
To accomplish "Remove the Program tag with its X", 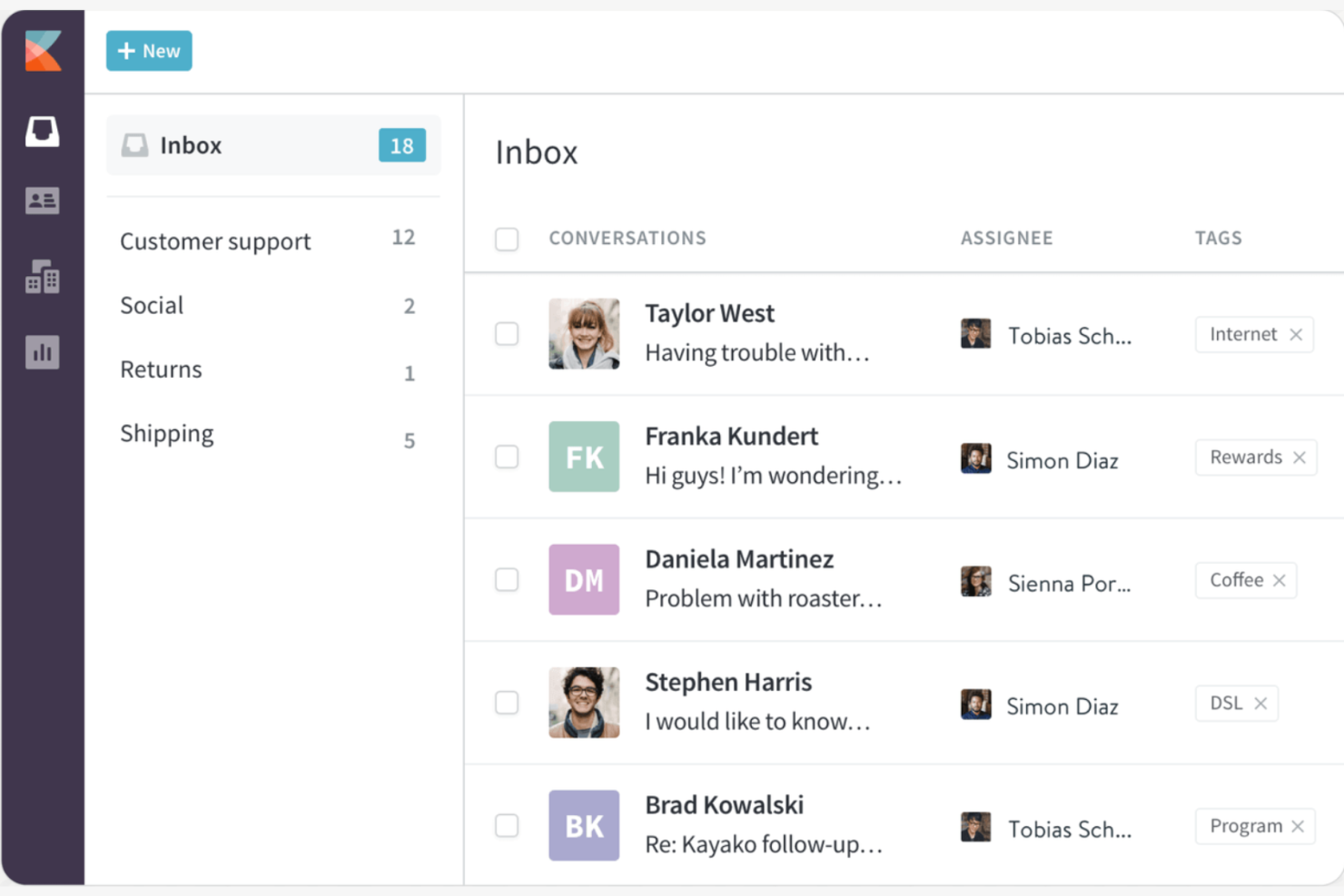I will pos(1298,826).
